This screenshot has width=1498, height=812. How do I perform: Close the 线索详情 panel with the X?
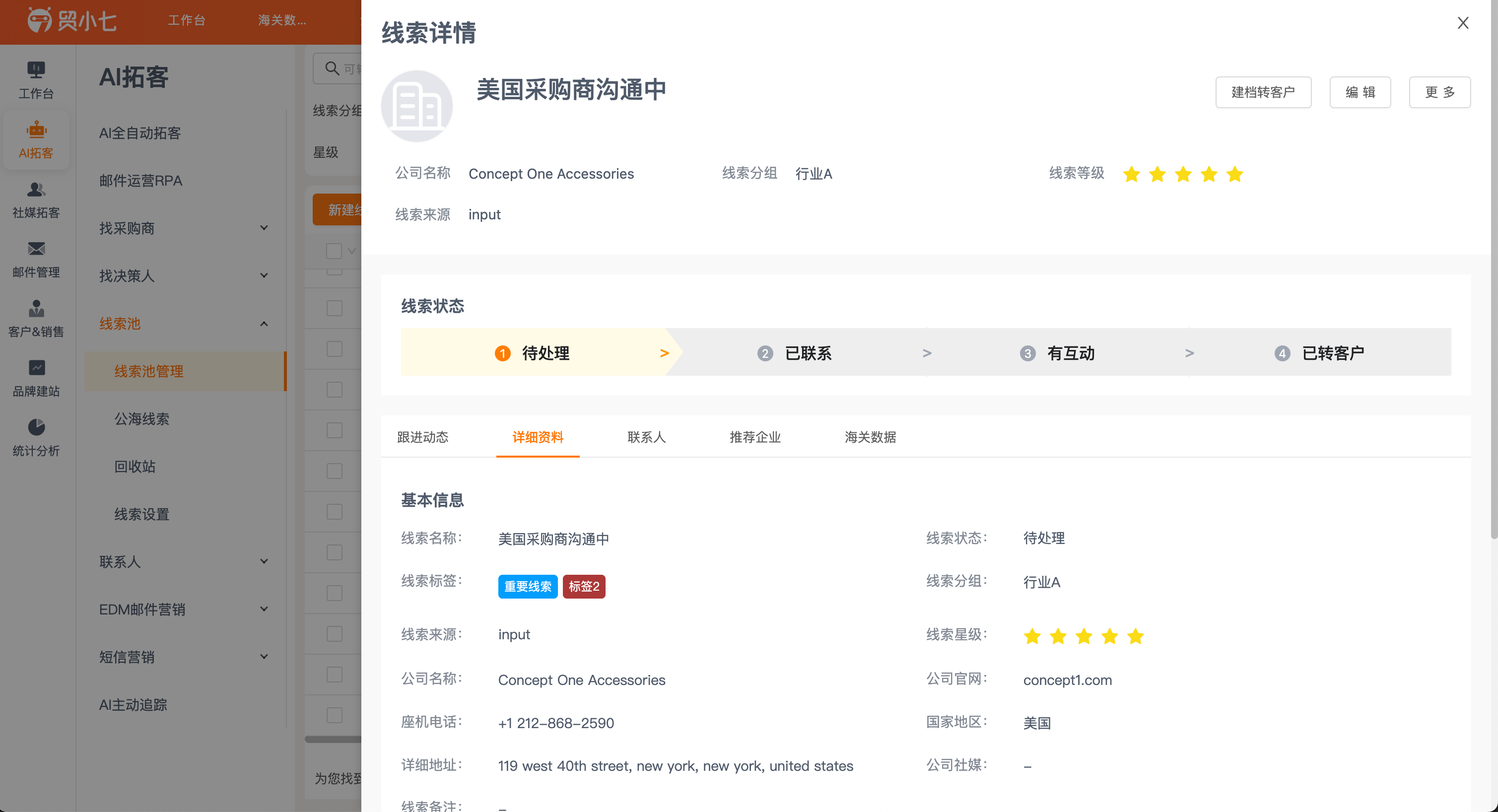coord(1463,23)
